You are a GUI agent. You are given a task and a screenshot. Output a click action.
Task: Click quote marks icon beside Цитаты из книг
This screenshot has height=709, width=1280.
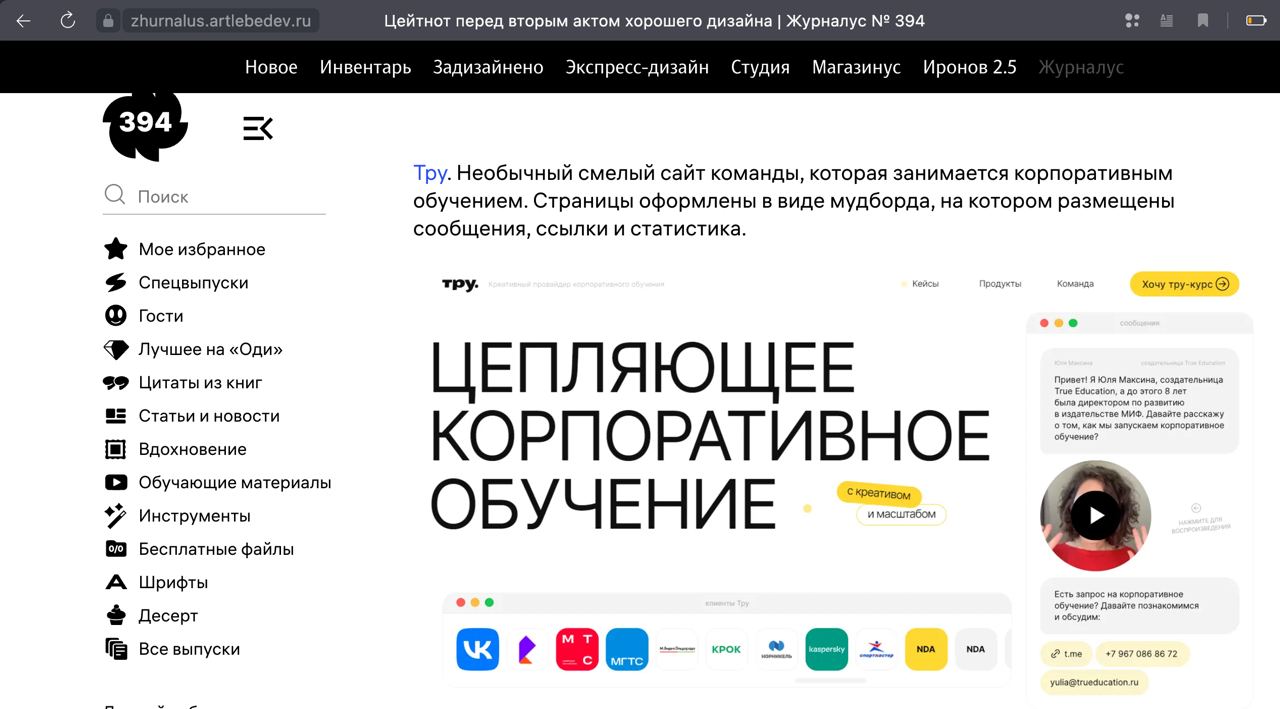116,383
